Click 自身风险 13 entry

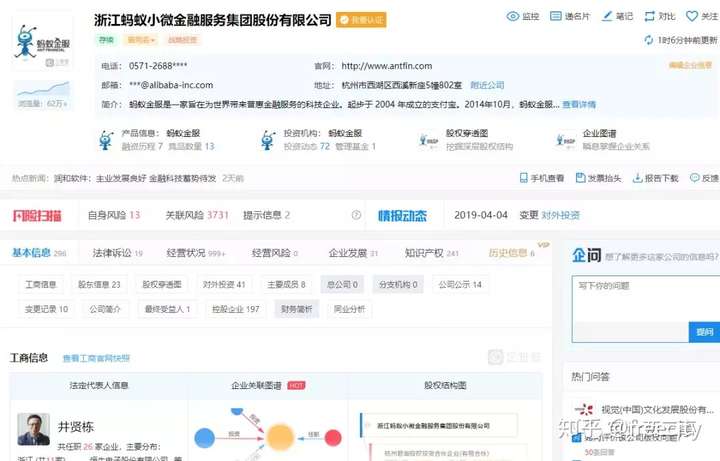coord(114,215)
